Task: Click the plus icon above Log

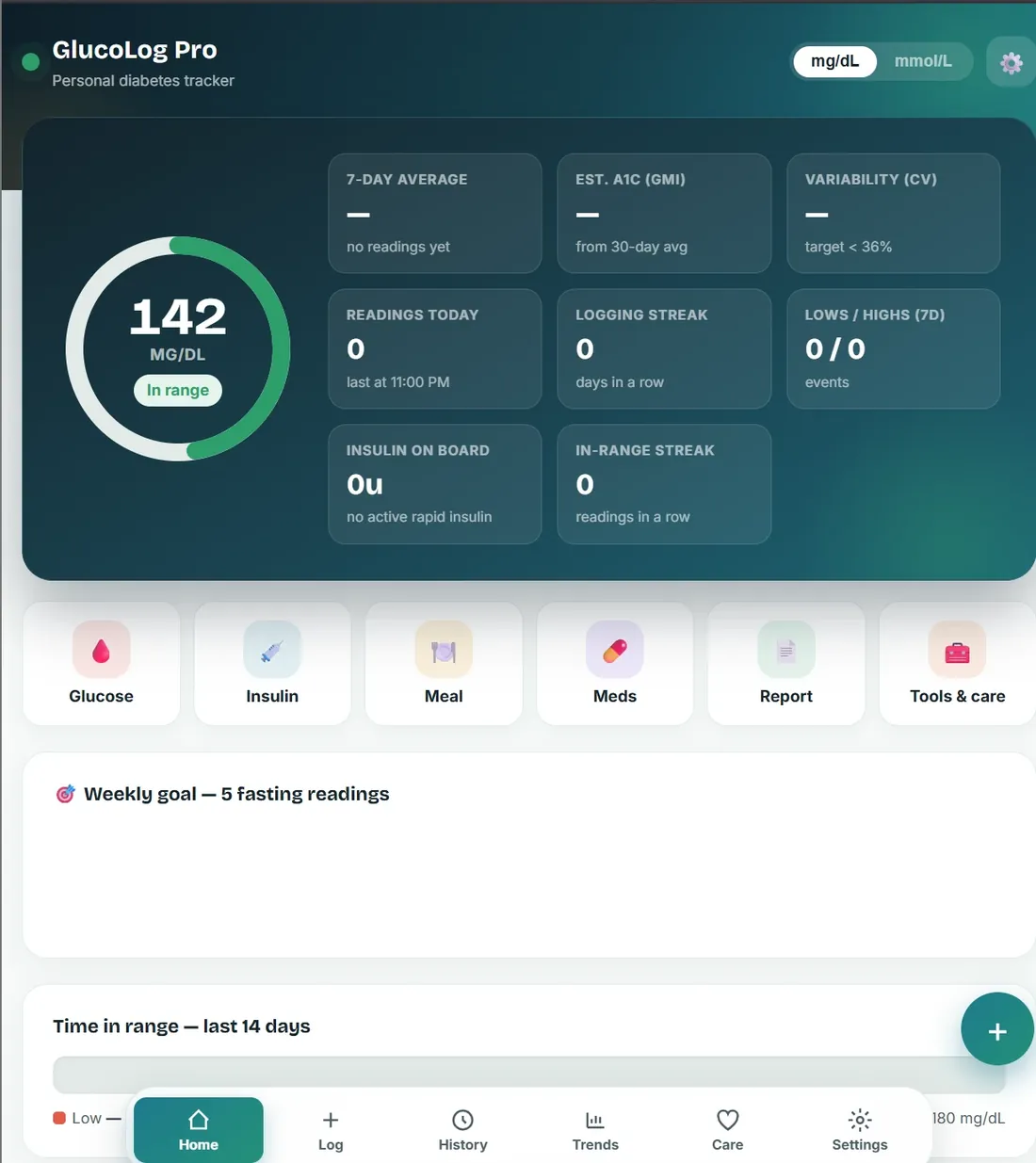Action: click(331, 1120)
